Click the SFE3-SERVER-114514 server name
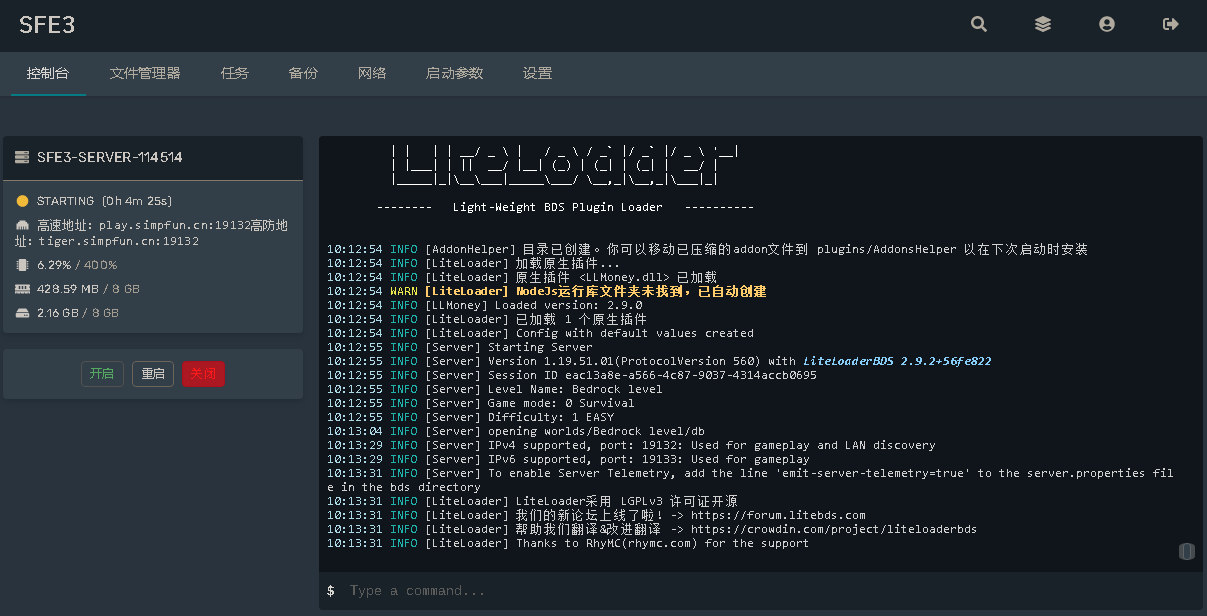1207x616 pixels. [109, 157]
